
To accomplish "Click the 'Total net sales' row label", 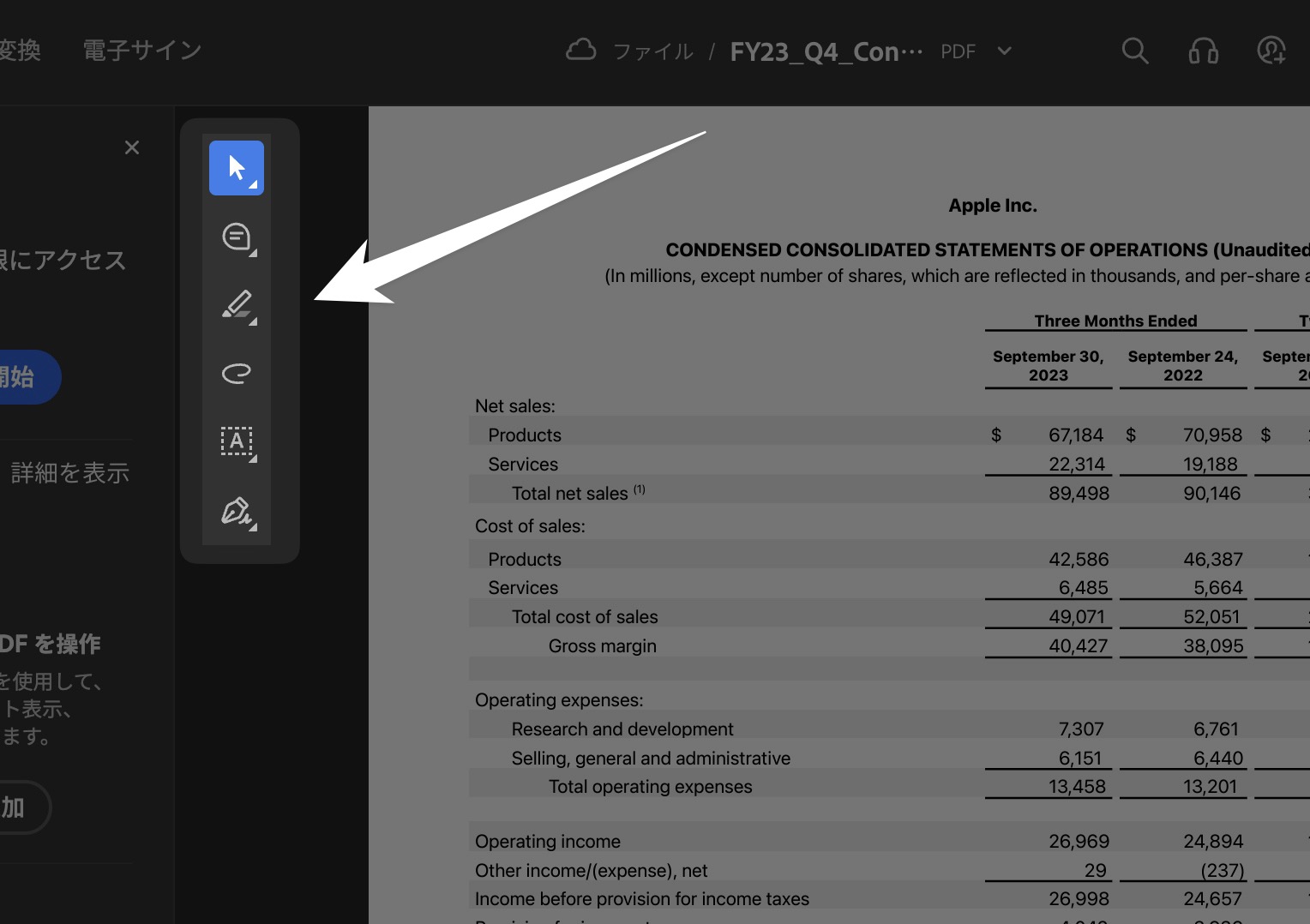I will click(x=569, y=494).
